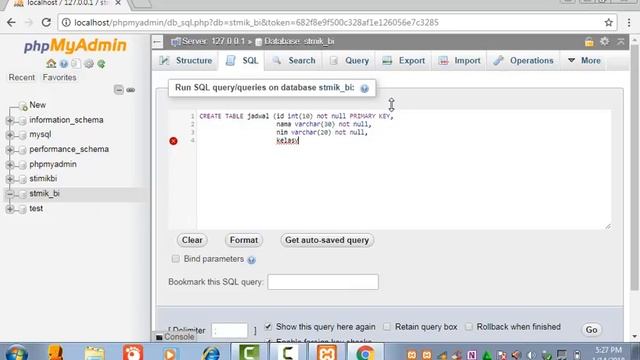Expand mysql database tree node

tap(10, 135)
